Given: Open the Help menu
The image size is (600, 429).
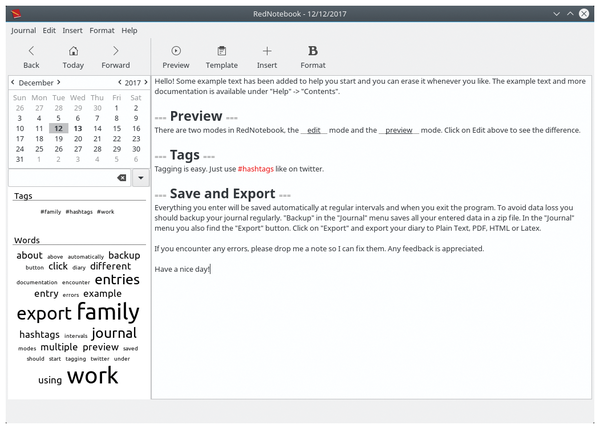Looking at the screenshot, I should click(129, 31).
